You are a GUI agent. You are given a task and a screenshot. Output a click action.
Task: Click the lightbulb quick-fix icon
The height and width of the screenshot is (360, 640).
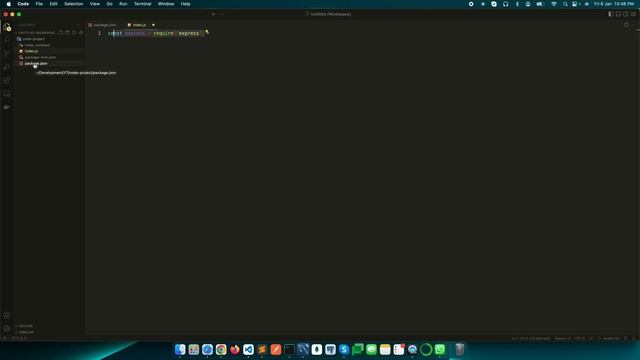tap(207, 31)
